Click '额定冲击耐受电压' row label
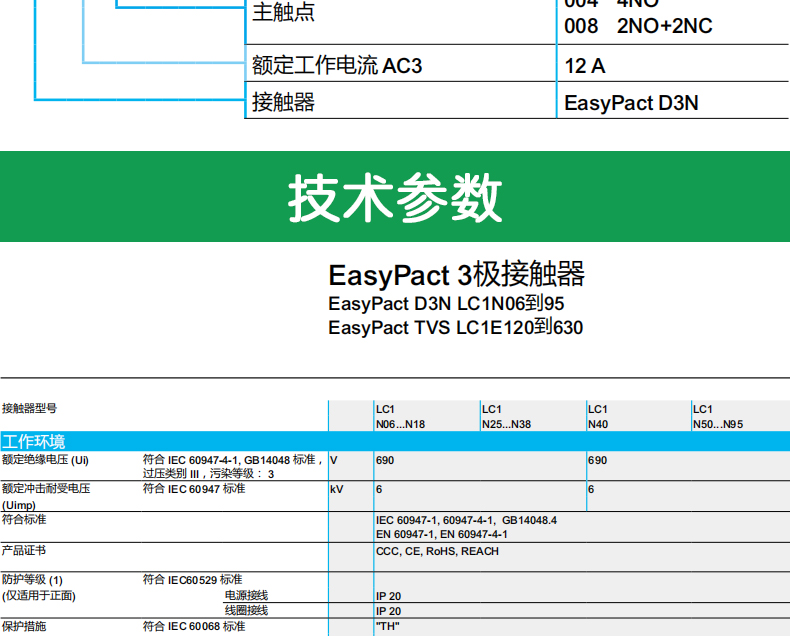 (x=46, y=488)
